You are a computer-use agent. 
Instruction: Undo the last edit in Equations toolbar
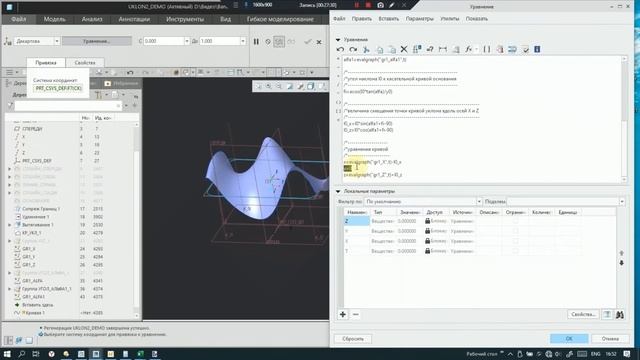coord(340,49)
